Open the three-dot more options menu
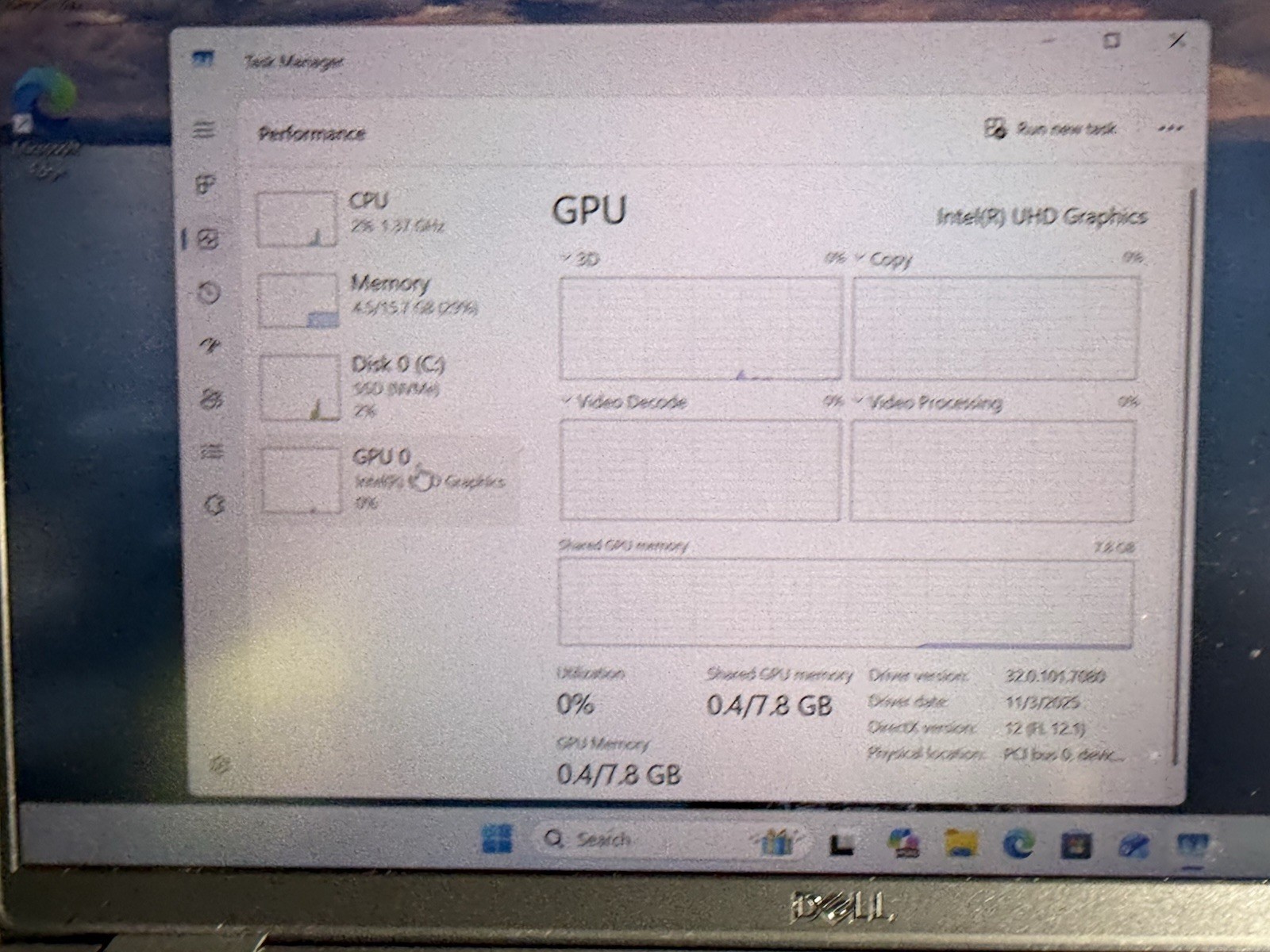Image resolution: width=1270 pixels, height=952 pixels. pyautogui.click(x=1170, y=129)
